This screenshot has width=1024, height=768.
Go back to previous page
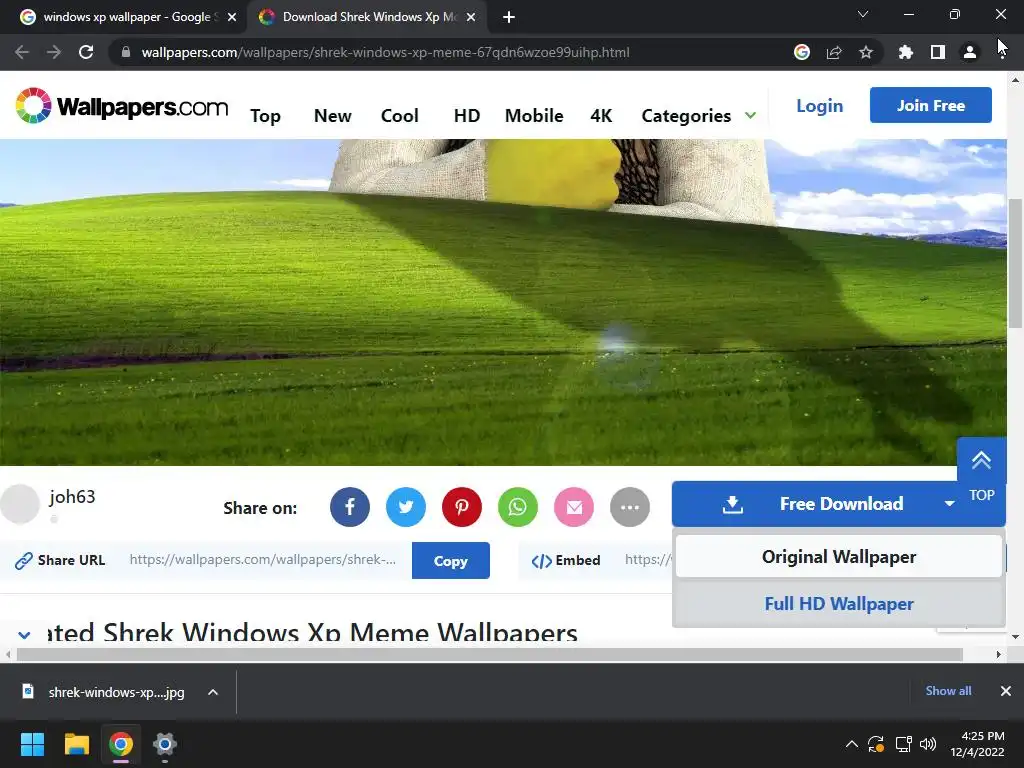click(x=22, y=52)
